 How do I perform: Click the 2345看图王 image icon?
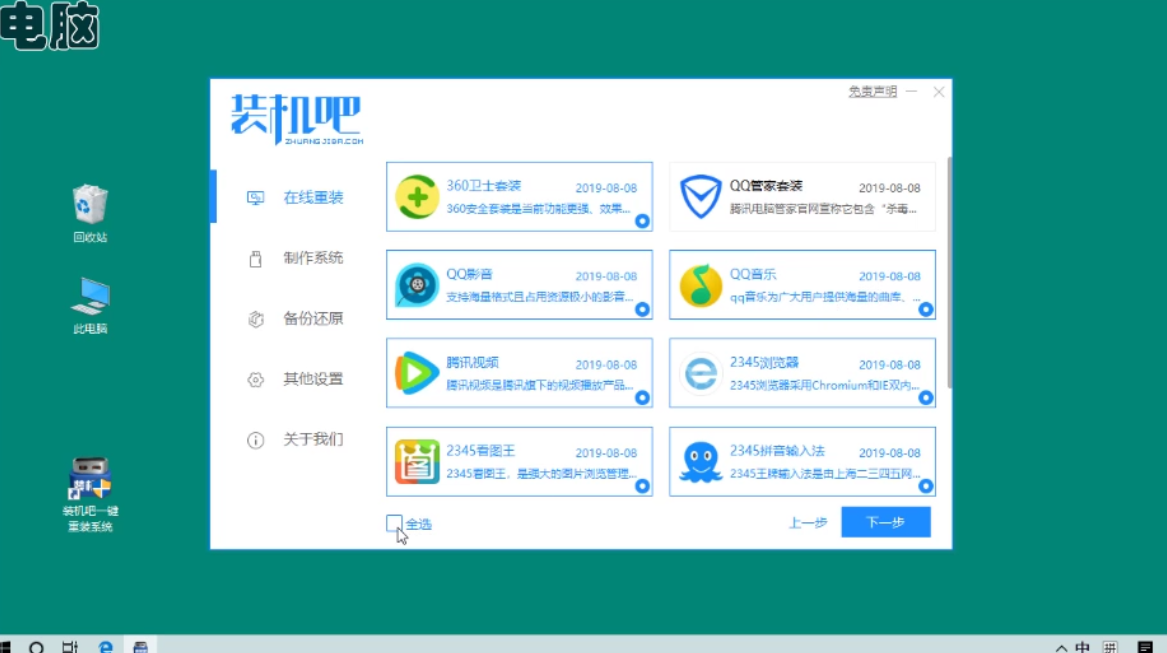click(x=417, y=462)
